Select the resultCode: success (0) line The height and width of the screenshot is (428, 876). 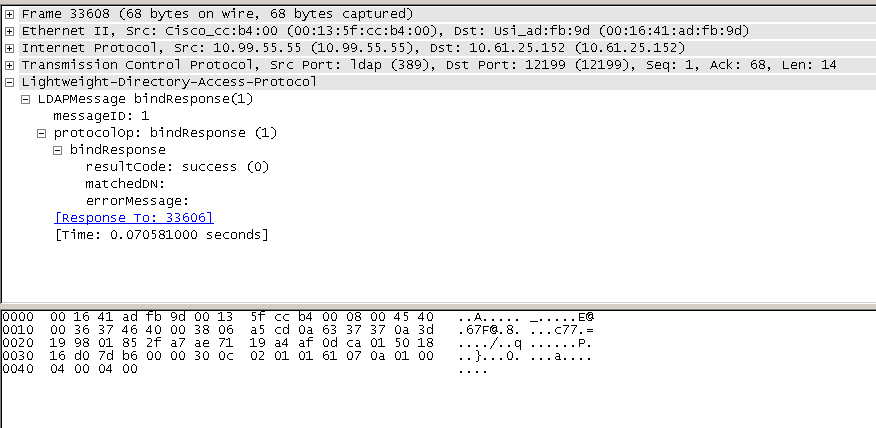click(177, 167)
